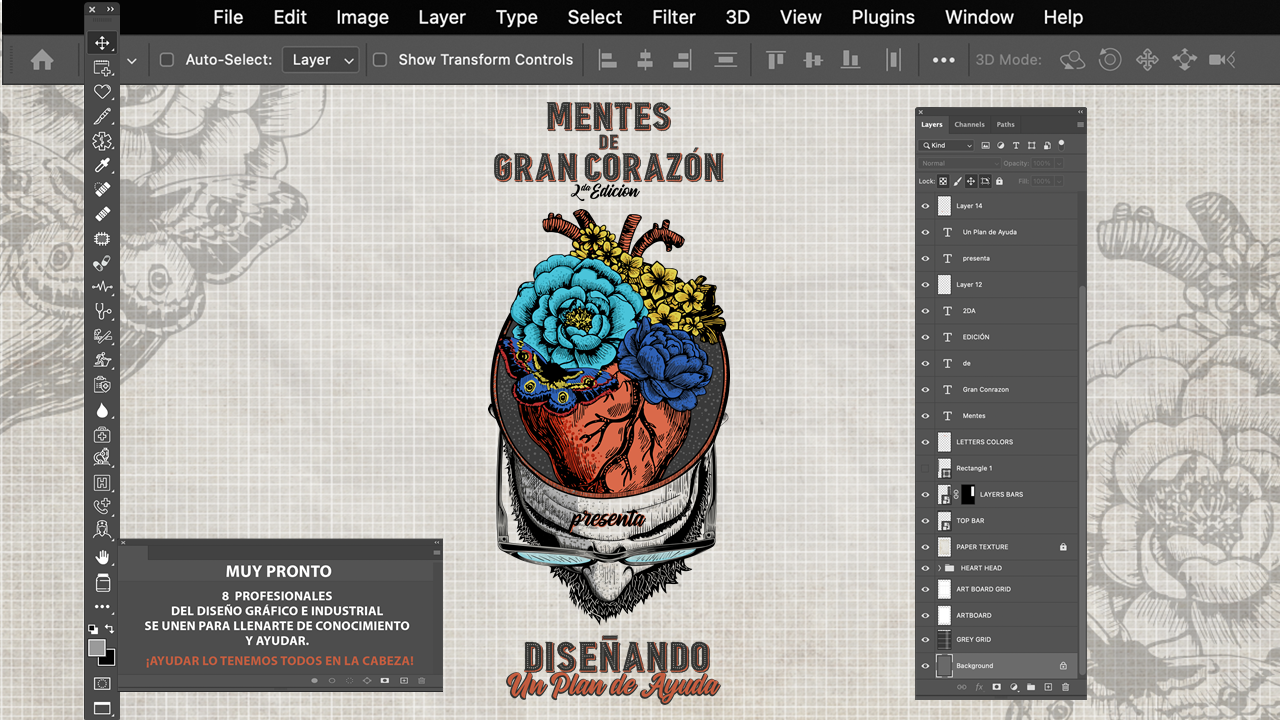Enable Show Transform Controls checkbox

pos(380,60)
